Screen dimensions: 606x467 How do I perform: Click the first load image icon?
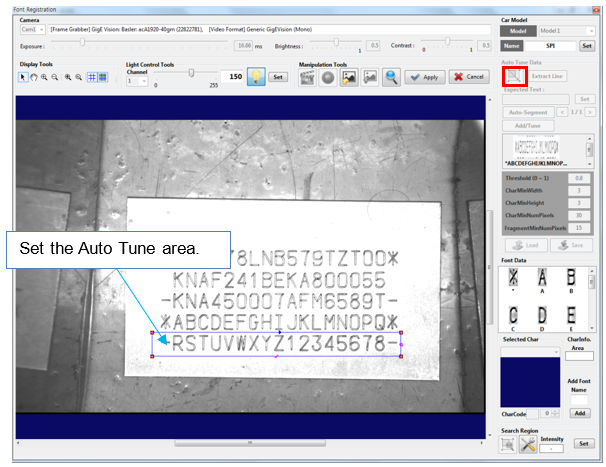pos(349,77)
